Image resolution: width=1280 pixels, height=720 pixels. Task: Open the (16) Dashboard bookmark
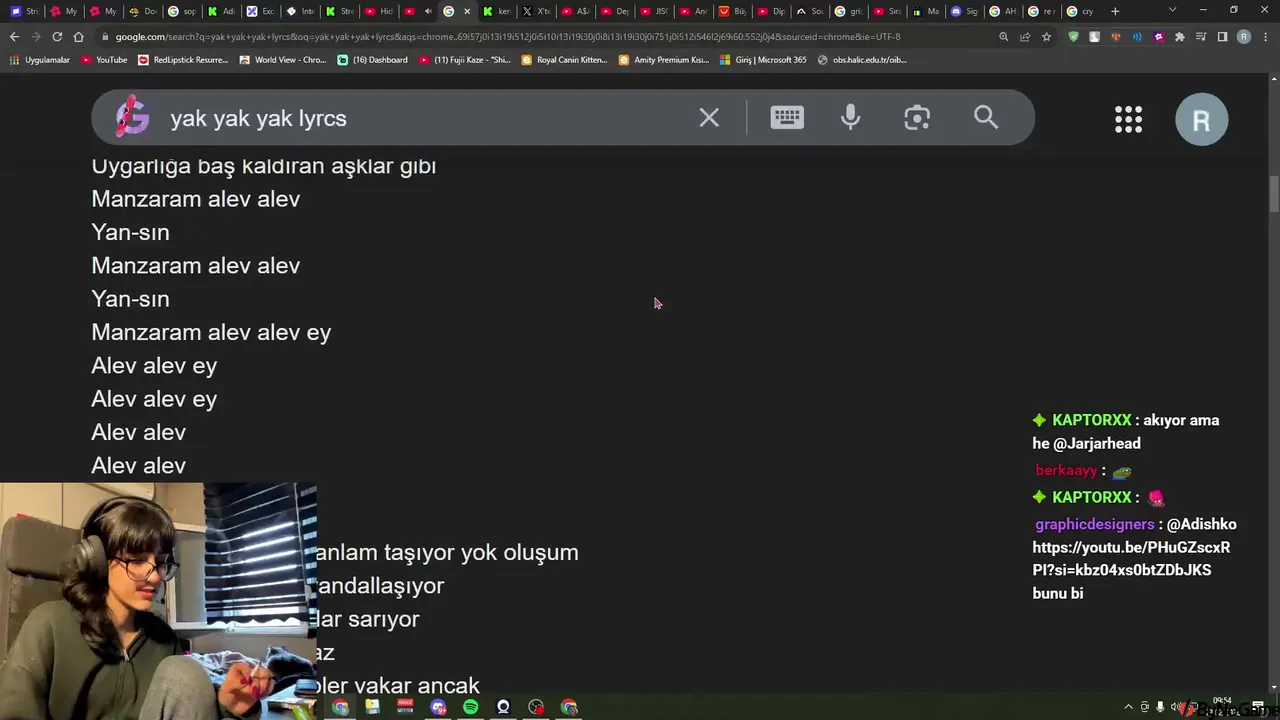pos(372,60)
